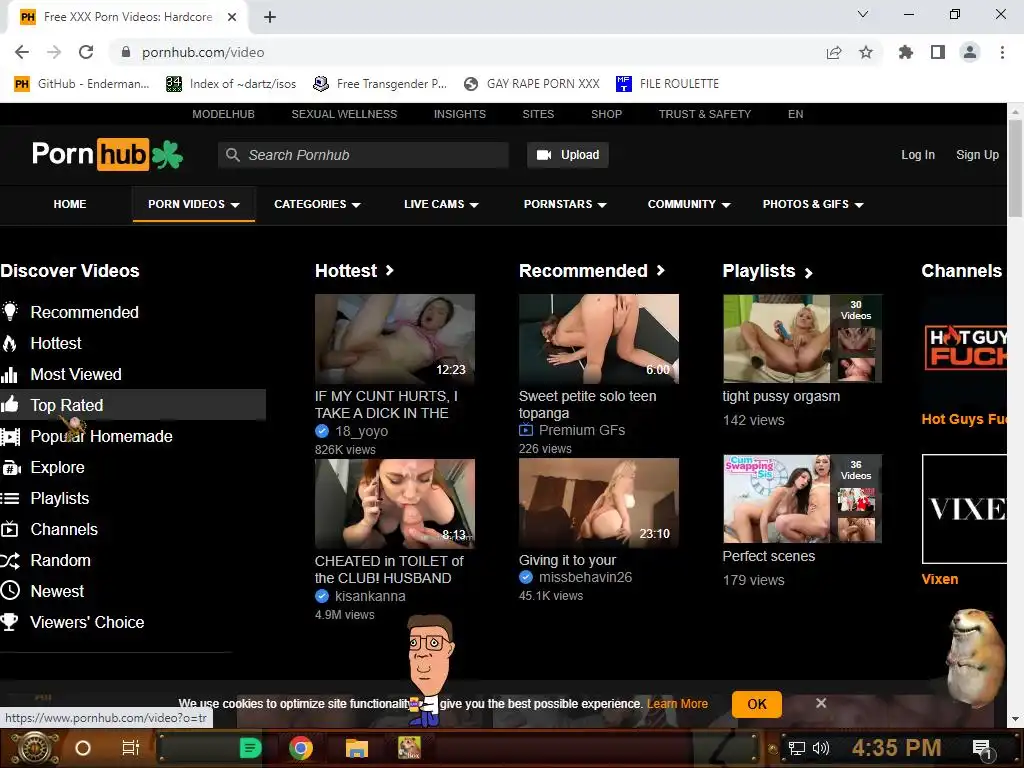Viewport: 1024px width, 768px height.
Task: Open the EN language selector
Action: click(x=795, y=114)
